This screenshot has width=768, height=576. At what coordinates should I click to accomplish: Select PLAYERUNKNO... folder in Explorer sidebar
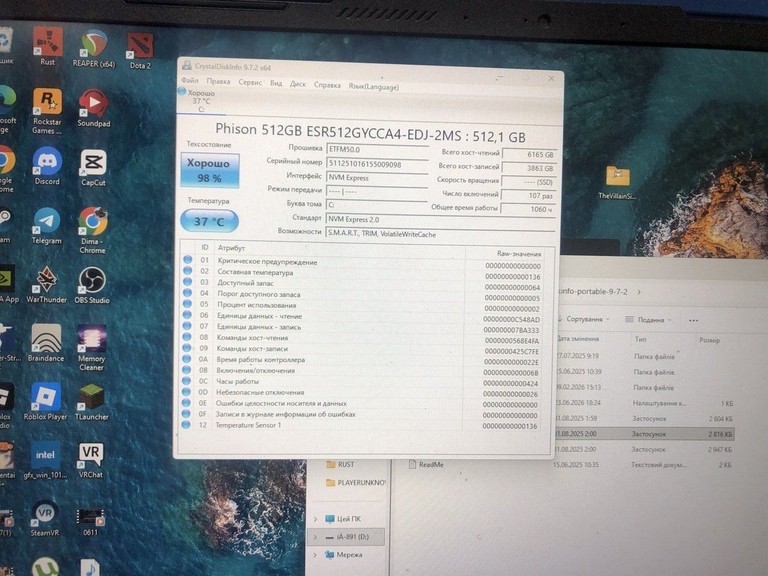pos(356,483)
